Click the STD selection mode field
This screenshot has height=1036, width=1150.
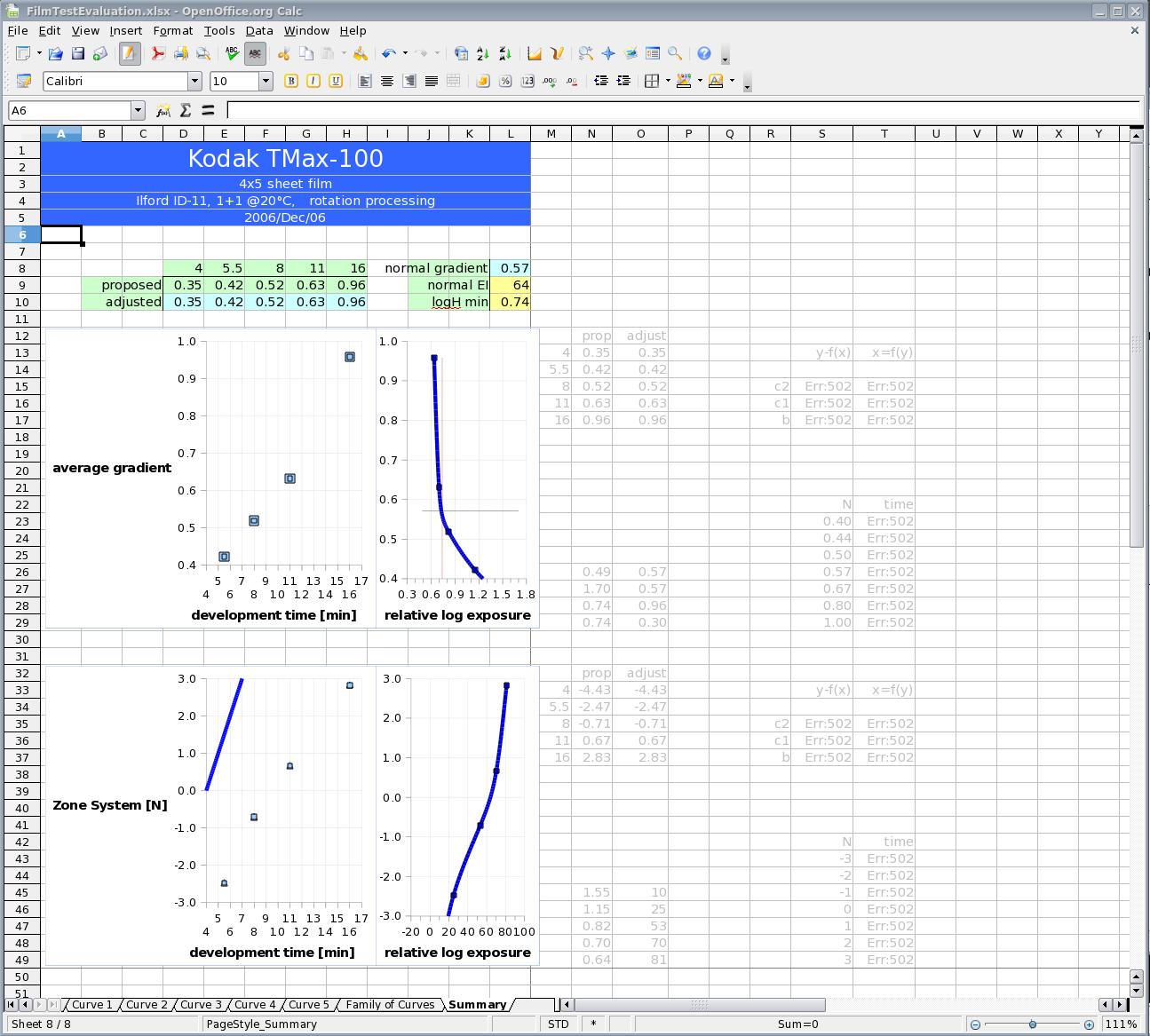[559, 1024]
